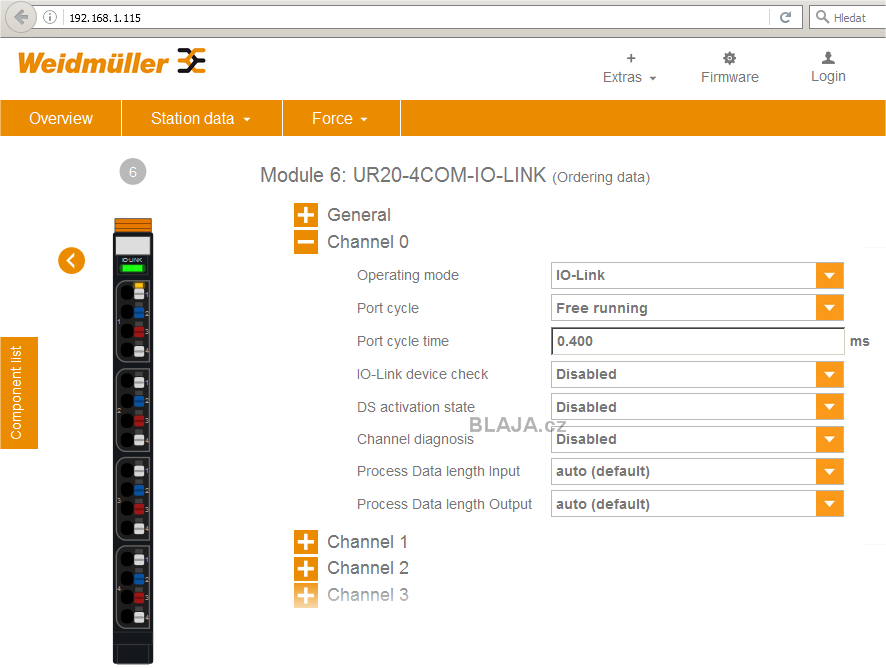This screenshot has height=668, width=886.
Task: Click the module number 6 badge
Action: [133, 172]
